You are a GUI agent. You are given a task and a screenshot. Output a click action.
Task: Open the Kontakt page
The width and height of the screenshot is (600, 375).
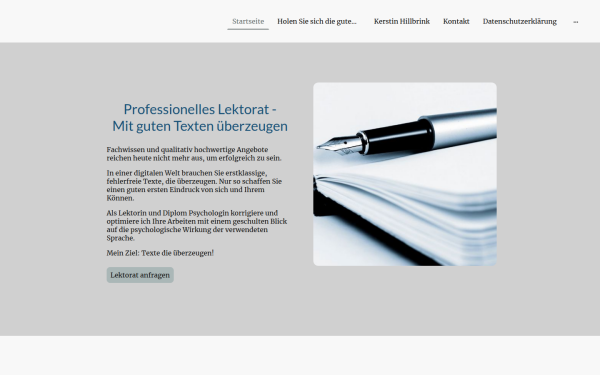456,21
